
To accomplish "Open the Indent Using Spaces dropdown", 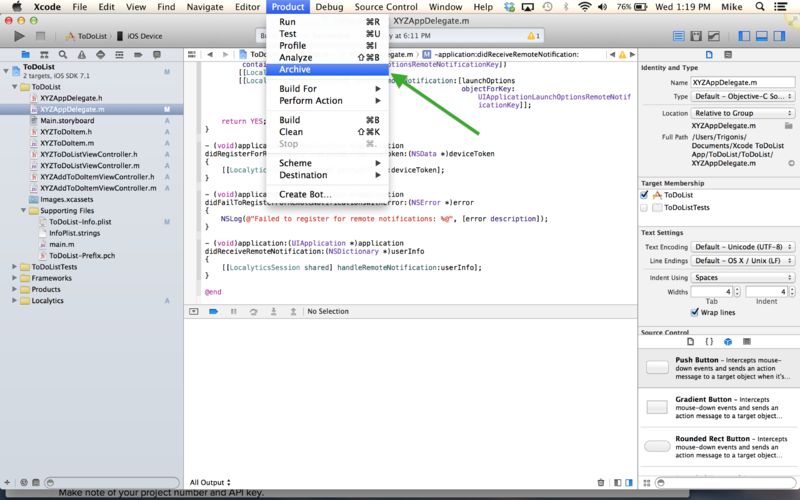I will click(x=743, y=277).
